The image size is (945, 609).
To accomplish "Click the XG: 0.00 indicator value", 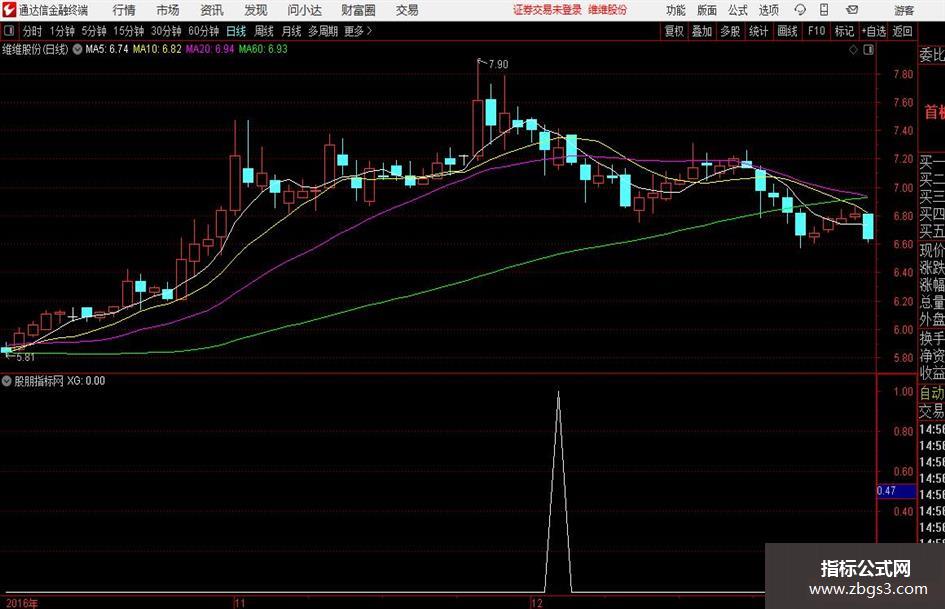I will coord(86,381).
